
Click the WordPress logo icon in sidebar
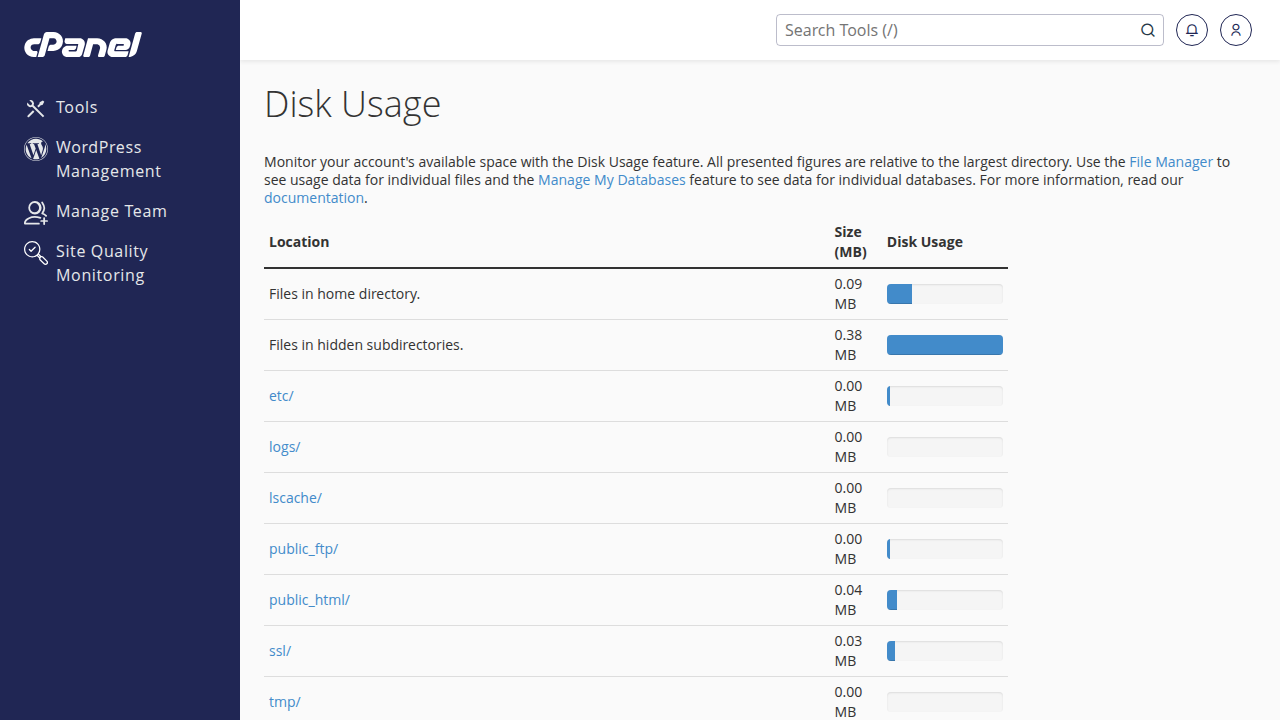click(36, 149)
